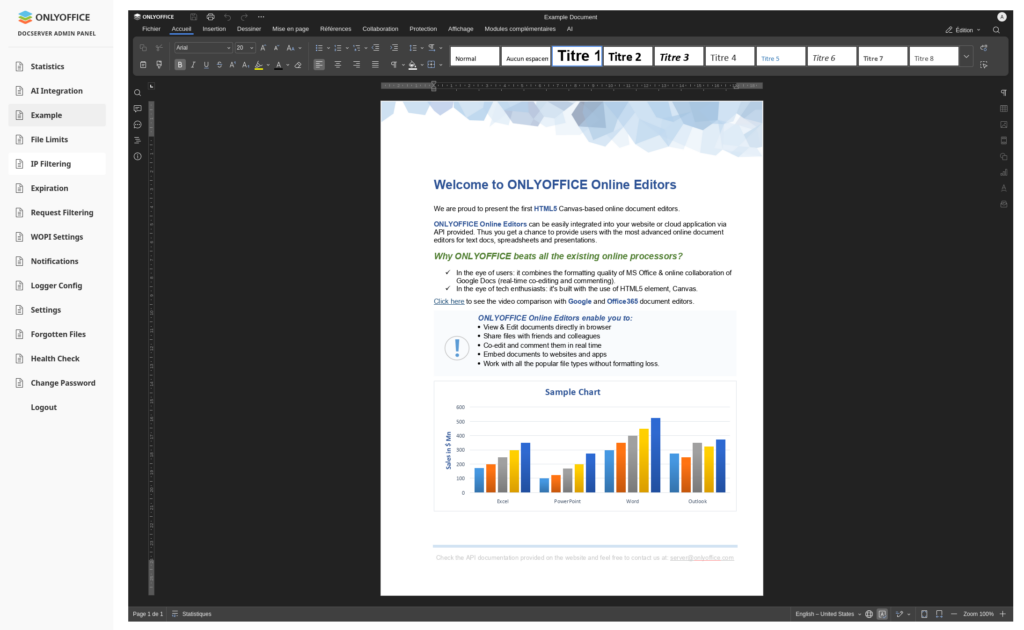Click the fit to width icon

click(x=938, y=613)
